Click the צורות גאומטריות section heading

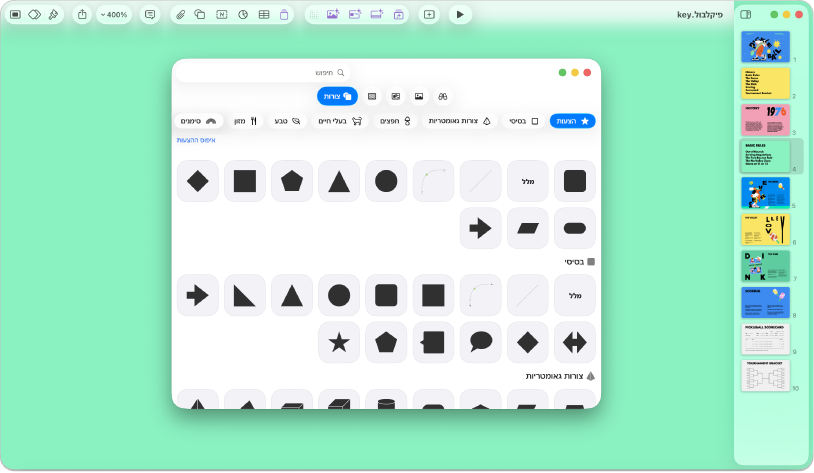point(560,376)
